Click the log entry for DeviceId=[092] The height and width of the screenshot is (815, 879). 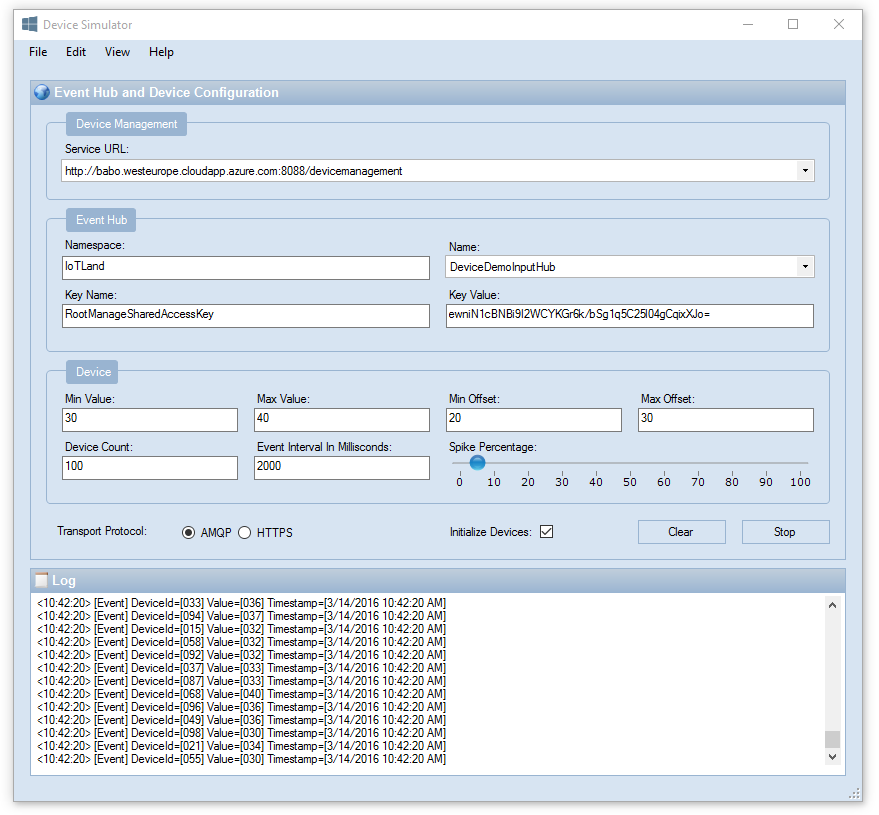click(242, 655)
